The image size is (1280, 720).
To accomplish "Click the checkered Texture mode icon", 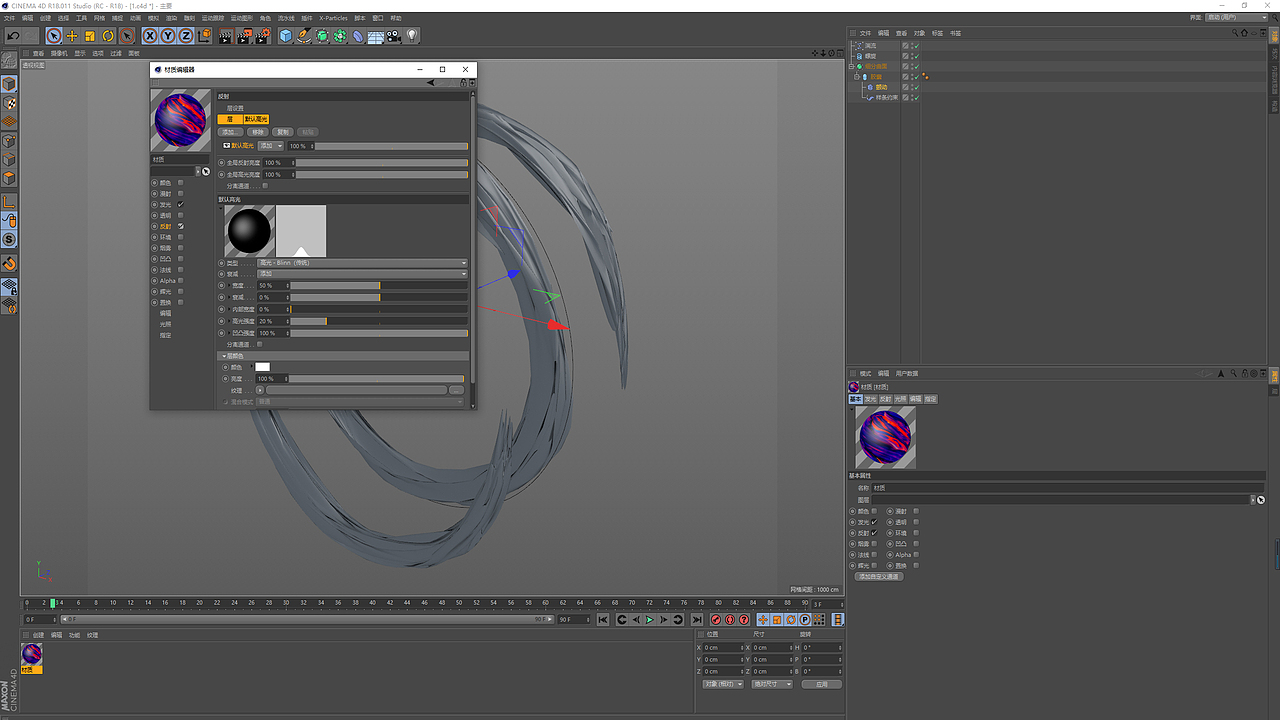I will click(x=9, y=103).
